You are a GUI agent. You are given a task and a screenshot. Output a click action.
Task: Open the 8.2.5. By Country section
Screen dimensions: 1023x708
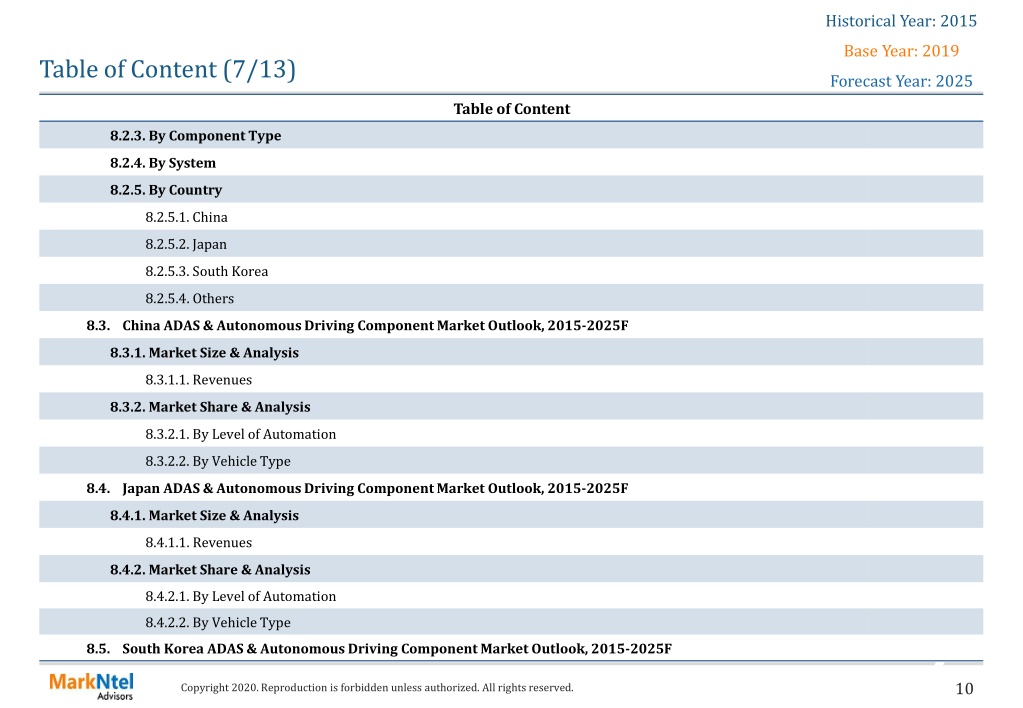pos(166,190)
